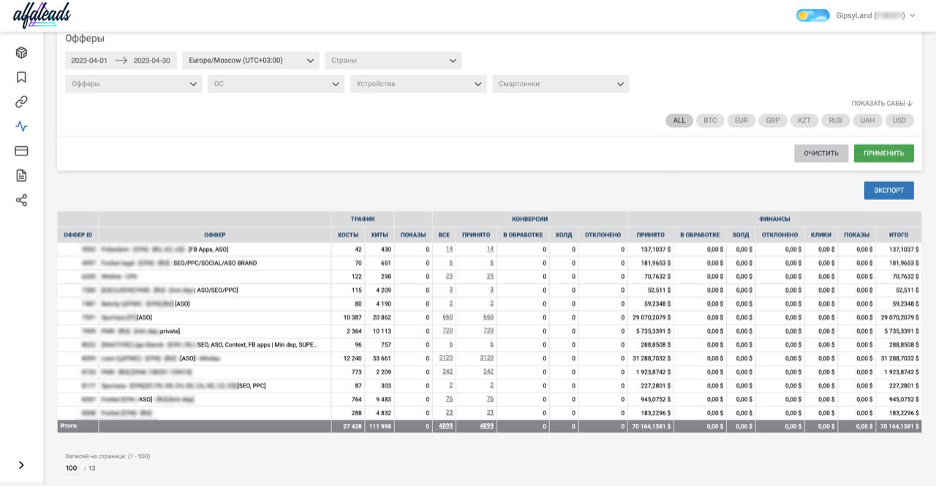This screenshot has height=487, width=936.
Task: Open the Смартлинки dropdown
Action: coord(561,84)
